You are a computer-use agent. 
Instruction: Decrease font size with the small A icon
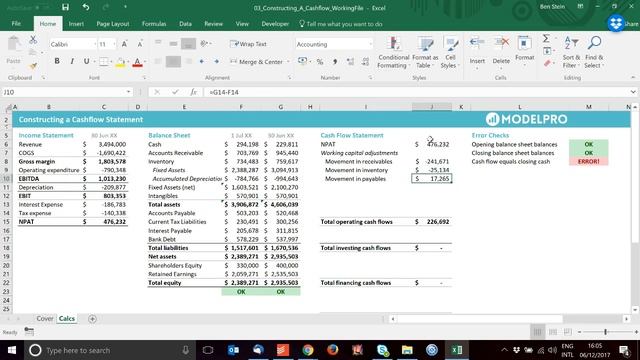click(x=140, y=44)
